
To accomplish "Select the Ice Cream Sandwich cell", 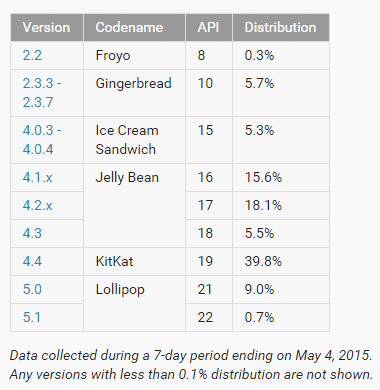I will (x=134, y=140).
